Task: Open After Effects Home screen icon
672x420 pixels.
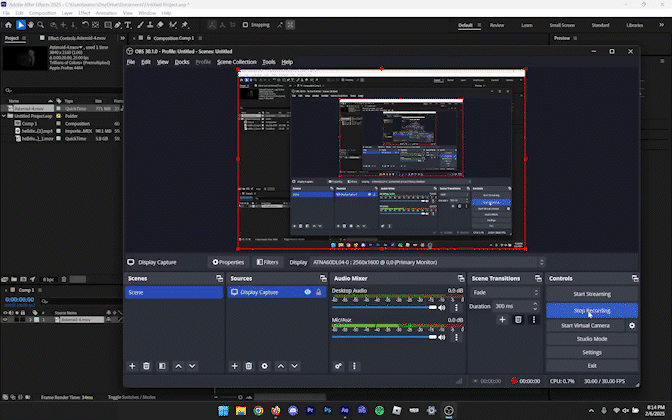Action: (8, 25)
